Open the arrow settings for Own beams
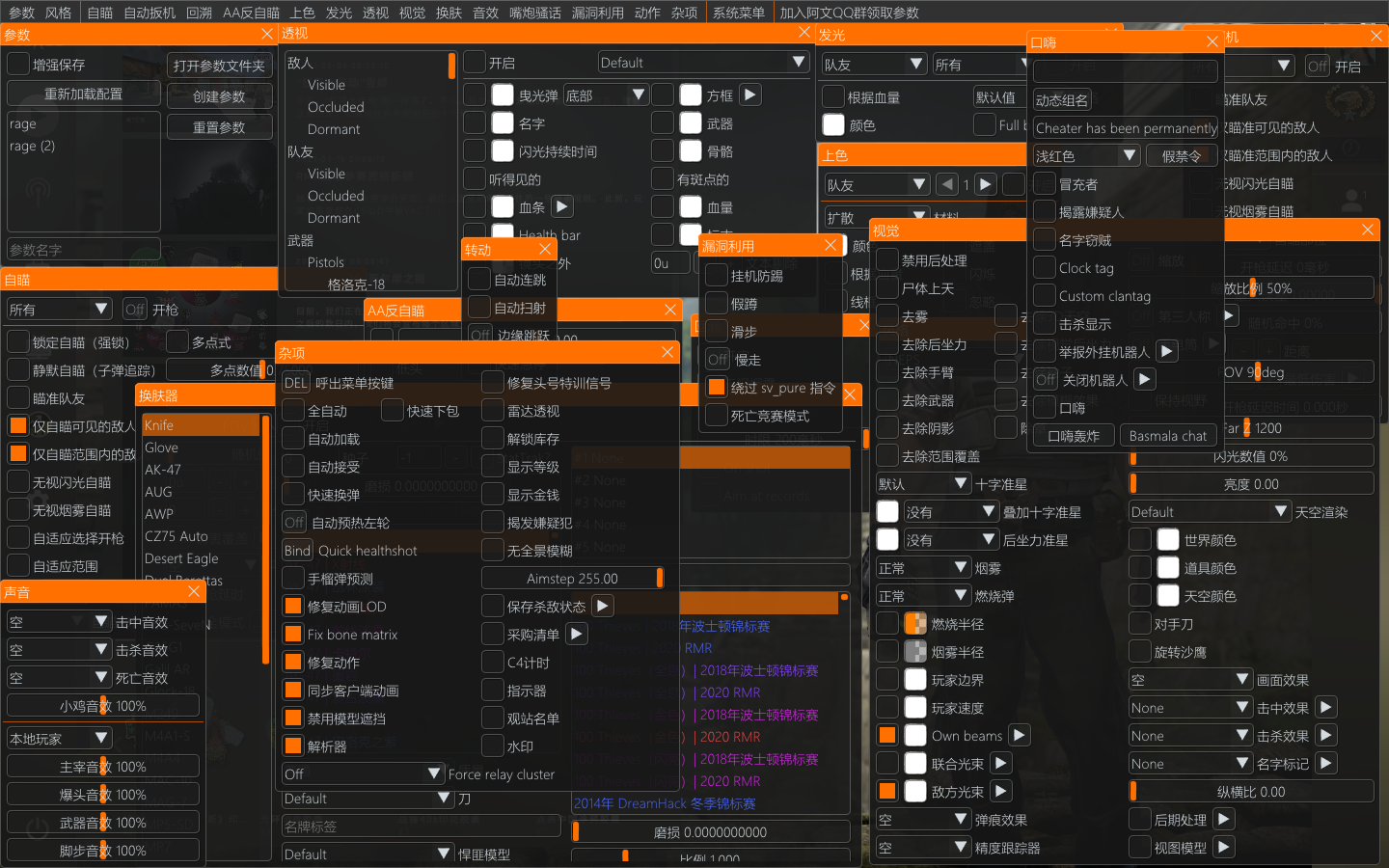 click(1019, 735)
